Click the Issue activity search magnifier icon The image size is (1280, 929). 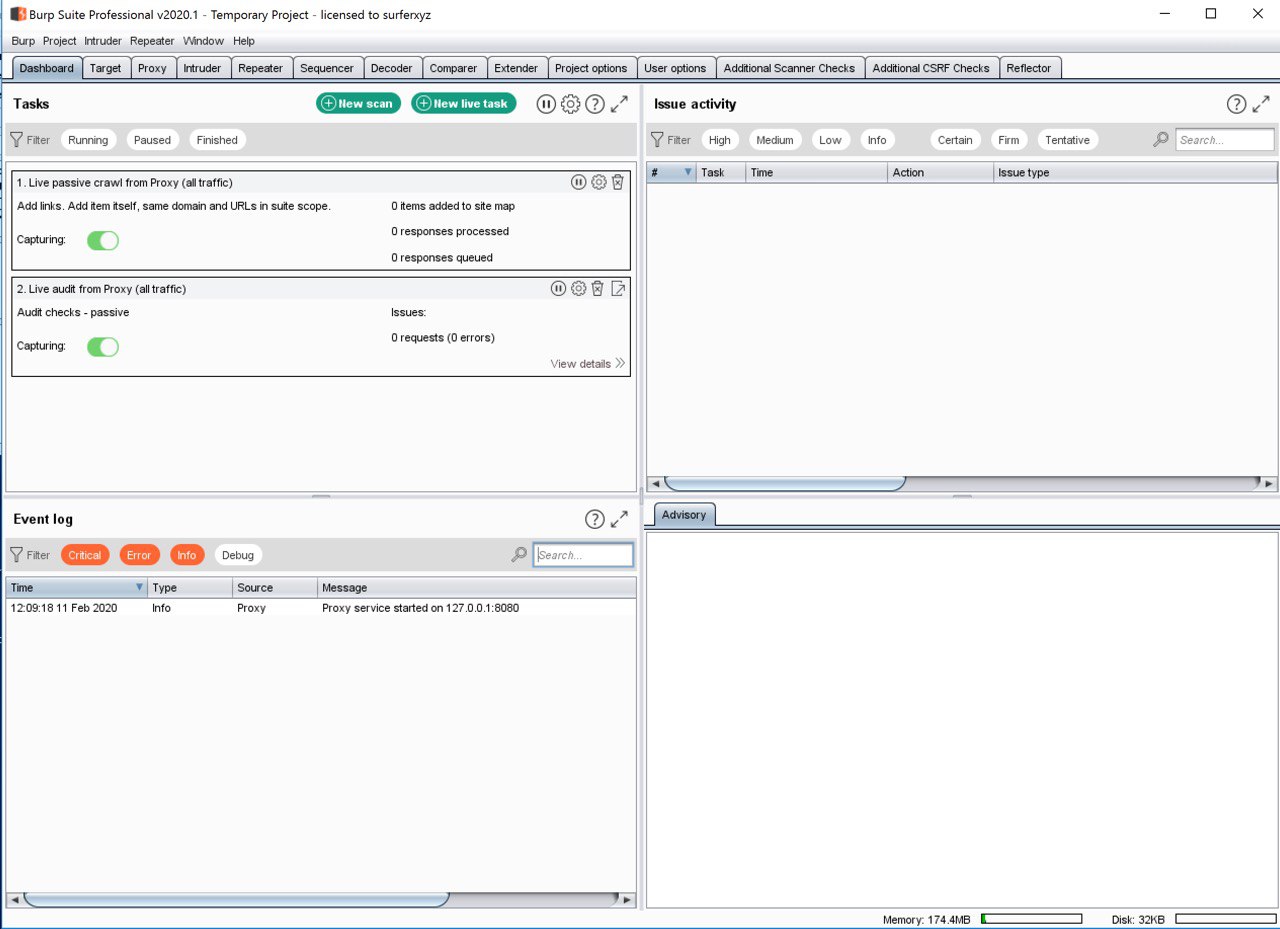coord(1161,140)
